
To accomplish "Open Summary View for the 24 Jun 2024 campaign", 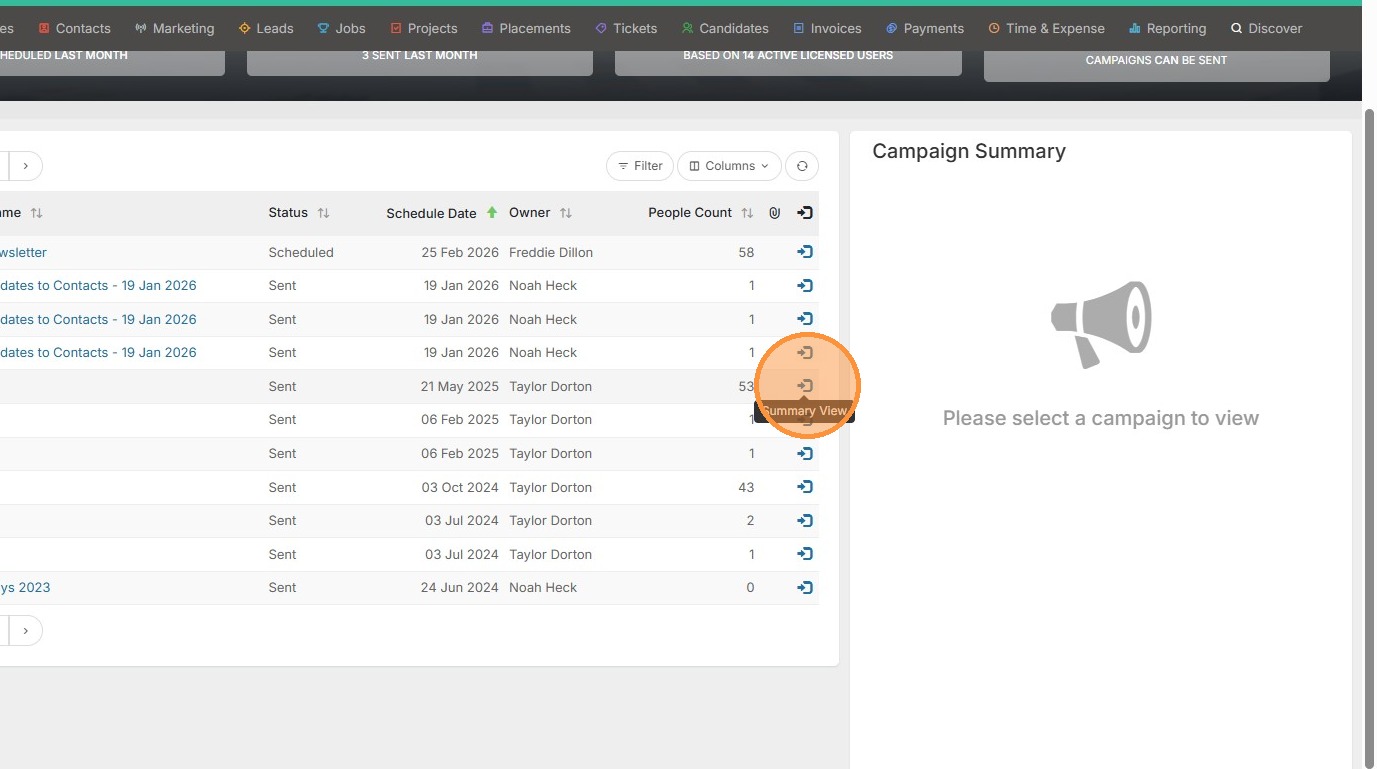I will (x=804, y=587).
